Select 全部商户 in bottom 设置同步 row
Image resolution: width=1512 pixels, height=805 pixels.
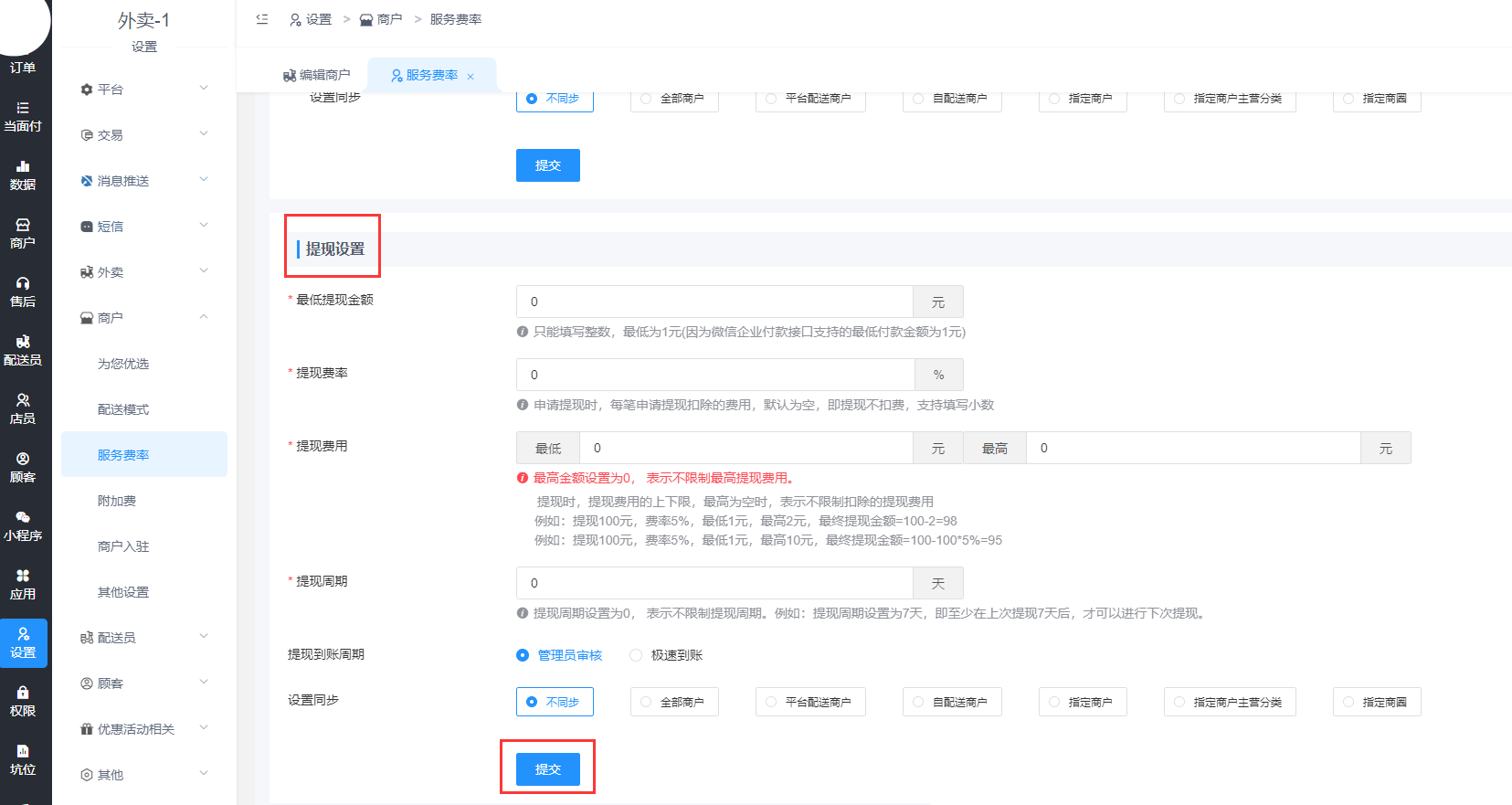coord(674,702)
